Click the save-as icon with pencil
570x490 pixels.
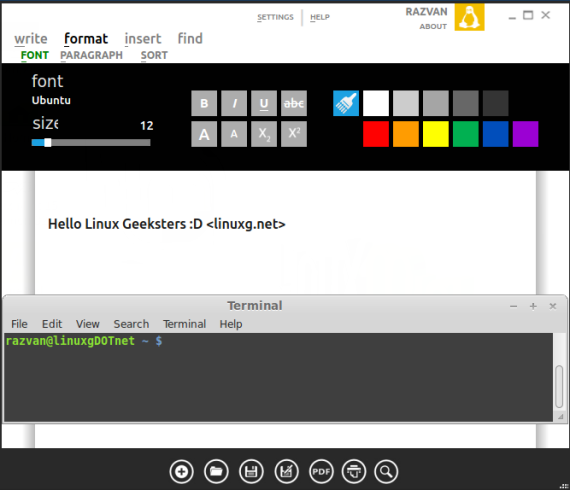click(x=286, y=472)
